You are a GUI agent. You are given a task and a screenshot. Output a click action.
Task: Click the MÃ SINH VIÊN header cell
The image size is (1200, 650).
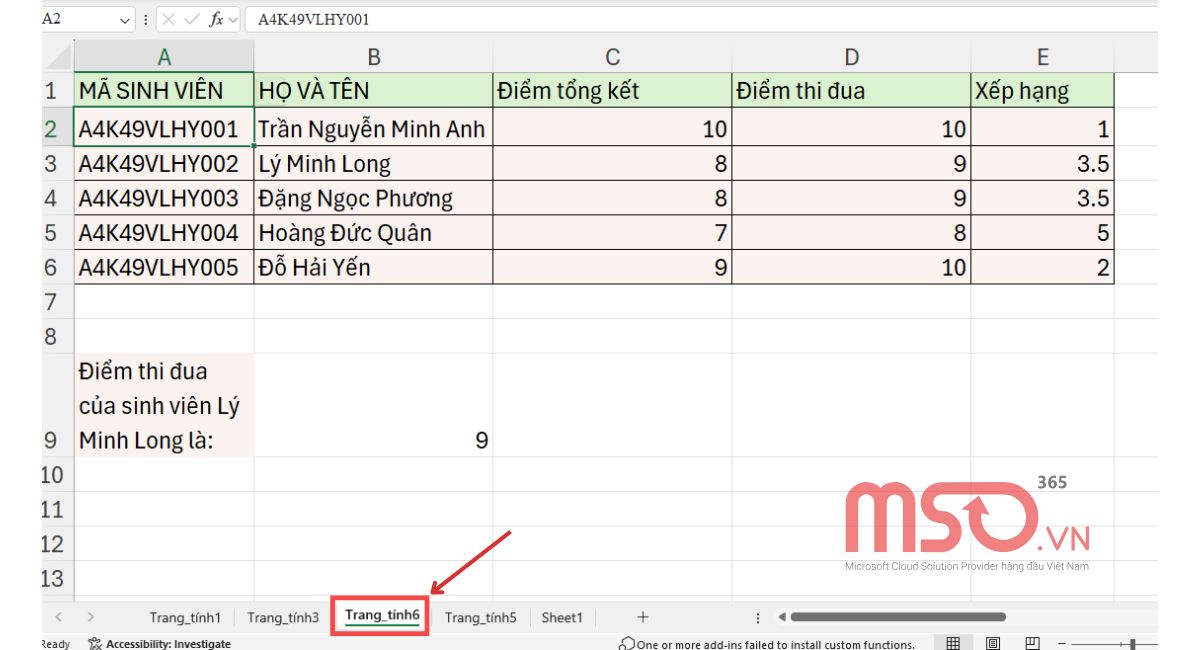(164, 90)
